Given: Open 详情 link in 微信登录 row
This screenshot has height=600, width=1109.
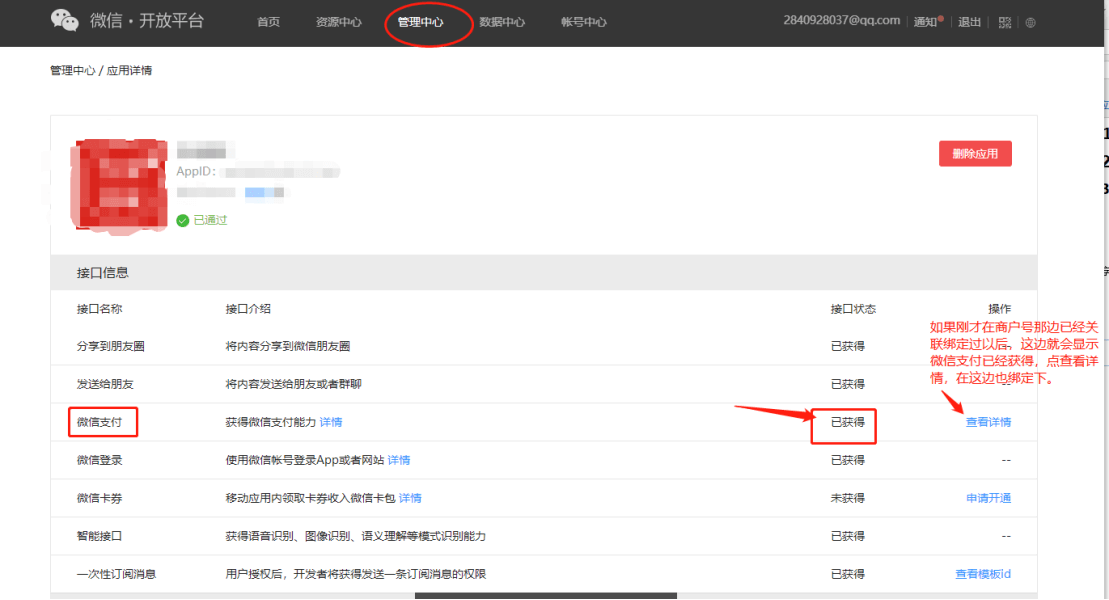Looking at the screenshot, I should 399,460.
